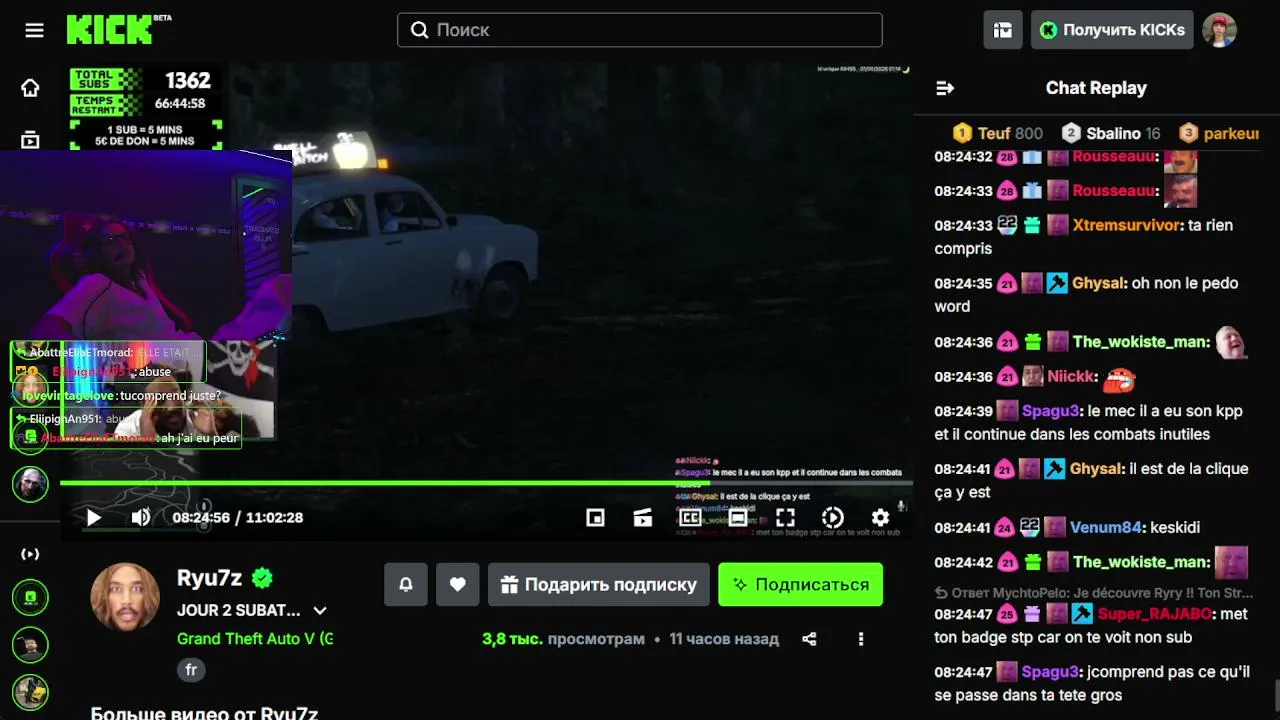This screenshot has width=1280, height=720.
Task: Open the player settings gear
Action: click(880, 517)
